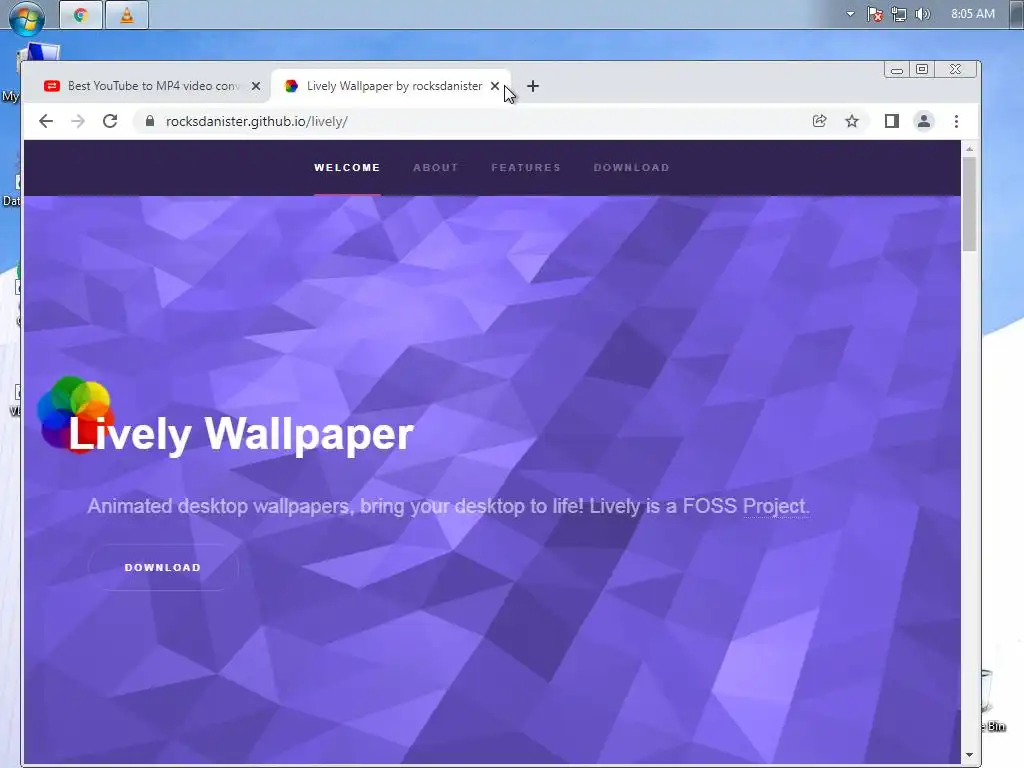
Task: Go forward with the forward arrow
Action: [78, 121]
